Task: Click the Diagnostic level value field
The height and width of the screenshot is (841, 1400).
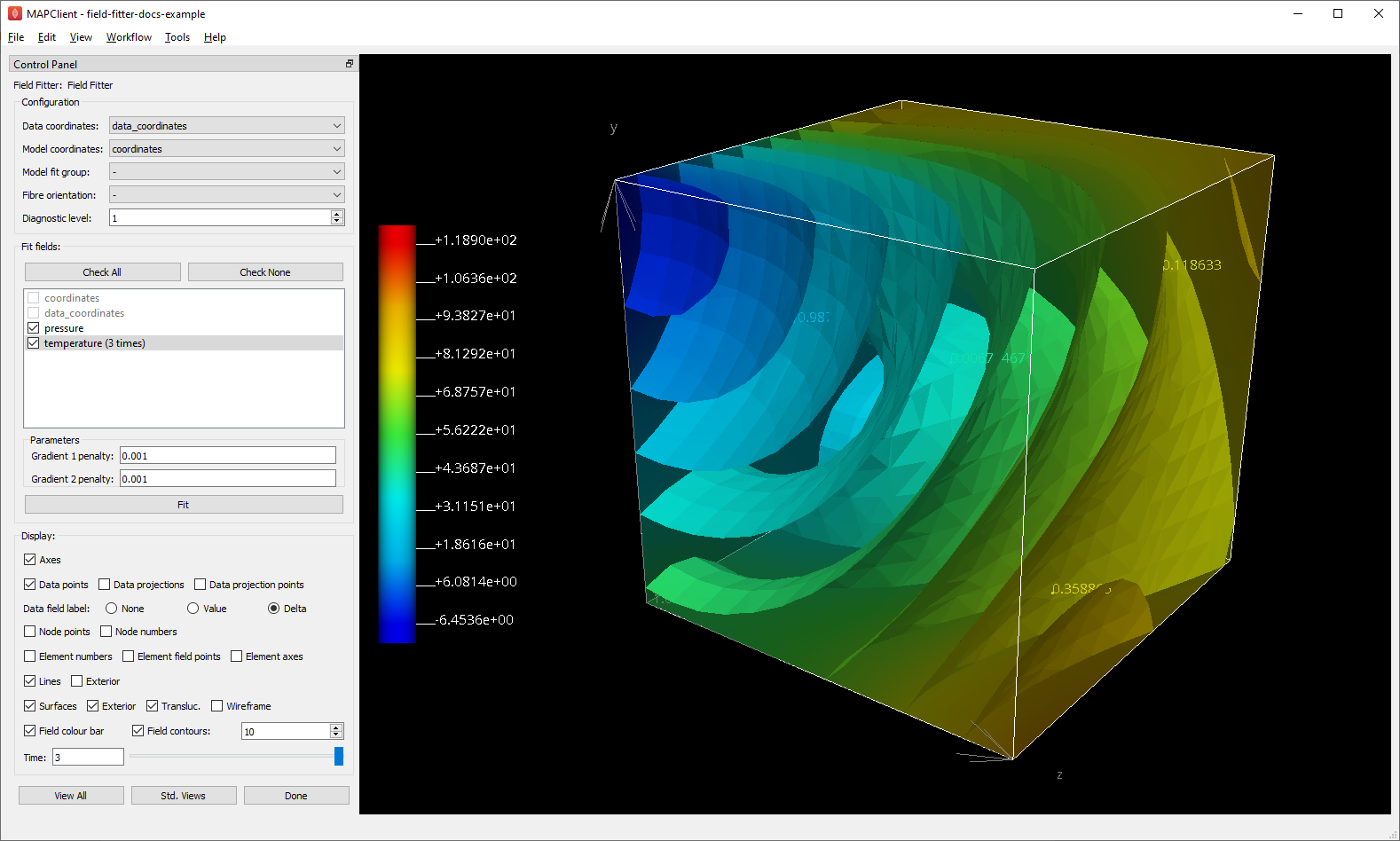Action: [x=219, y=217]
